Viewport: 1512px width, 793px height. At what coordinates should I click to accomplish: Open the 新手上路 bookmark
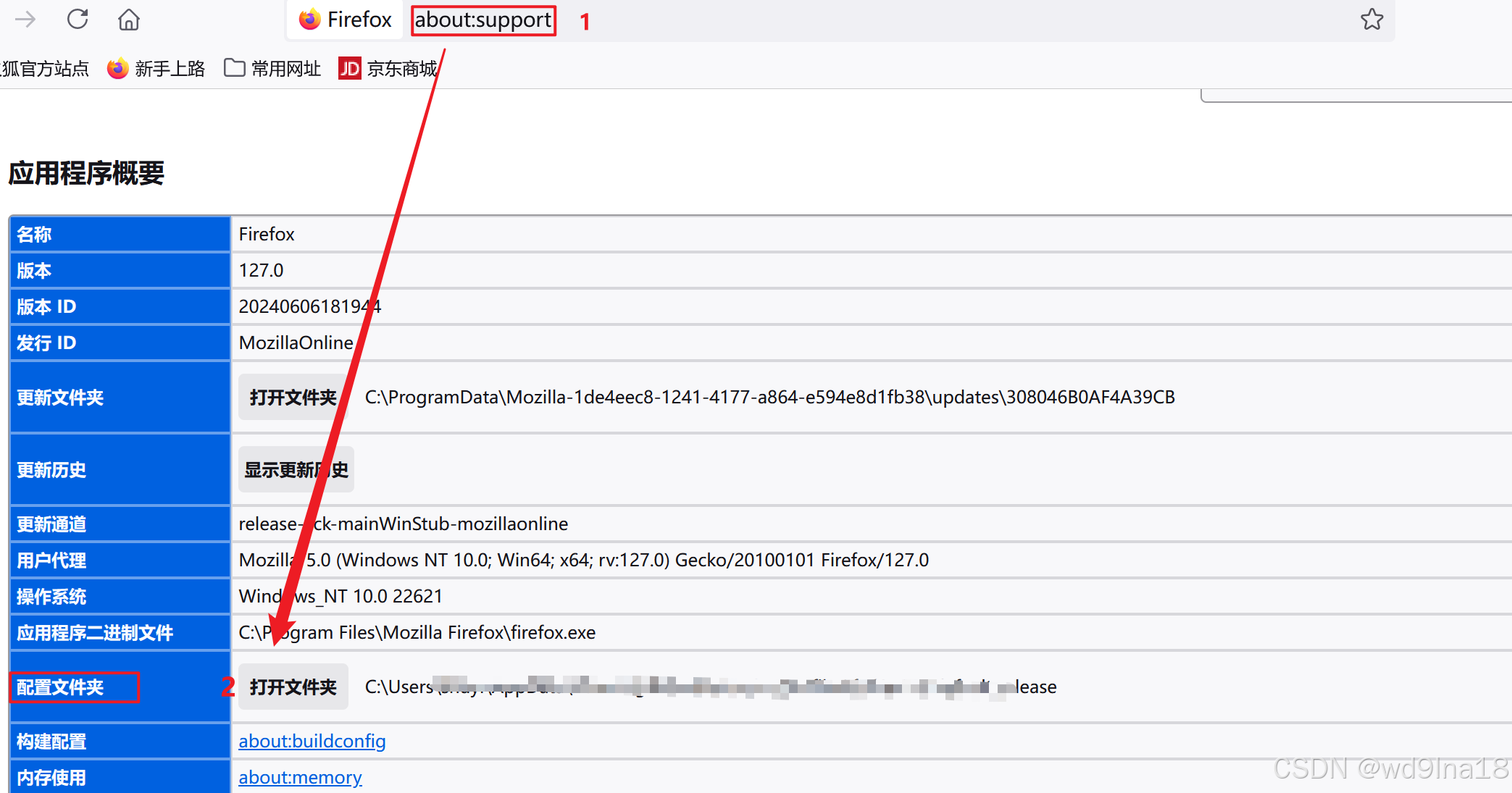click(x=156, y=69)
